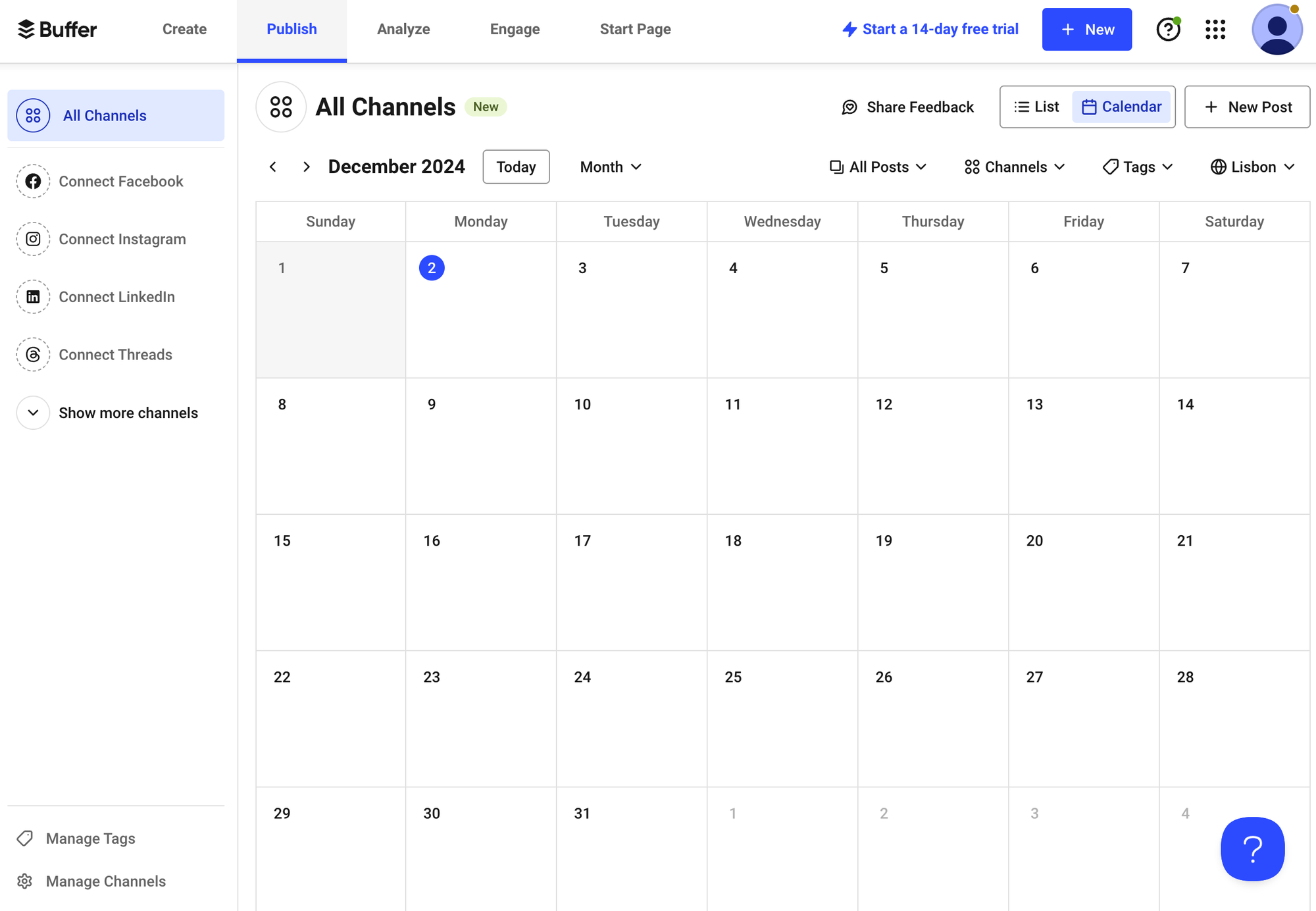Viewport: 1316px width, 911px height.
Task: Click Today to jump to current date
Action: (x=516, y=167)
